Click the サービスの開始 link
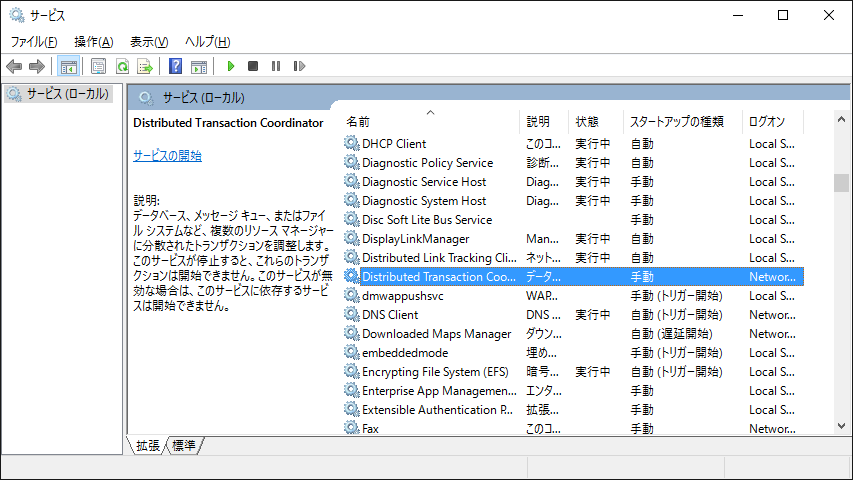853x480 pixels. [x=167, y=155]
